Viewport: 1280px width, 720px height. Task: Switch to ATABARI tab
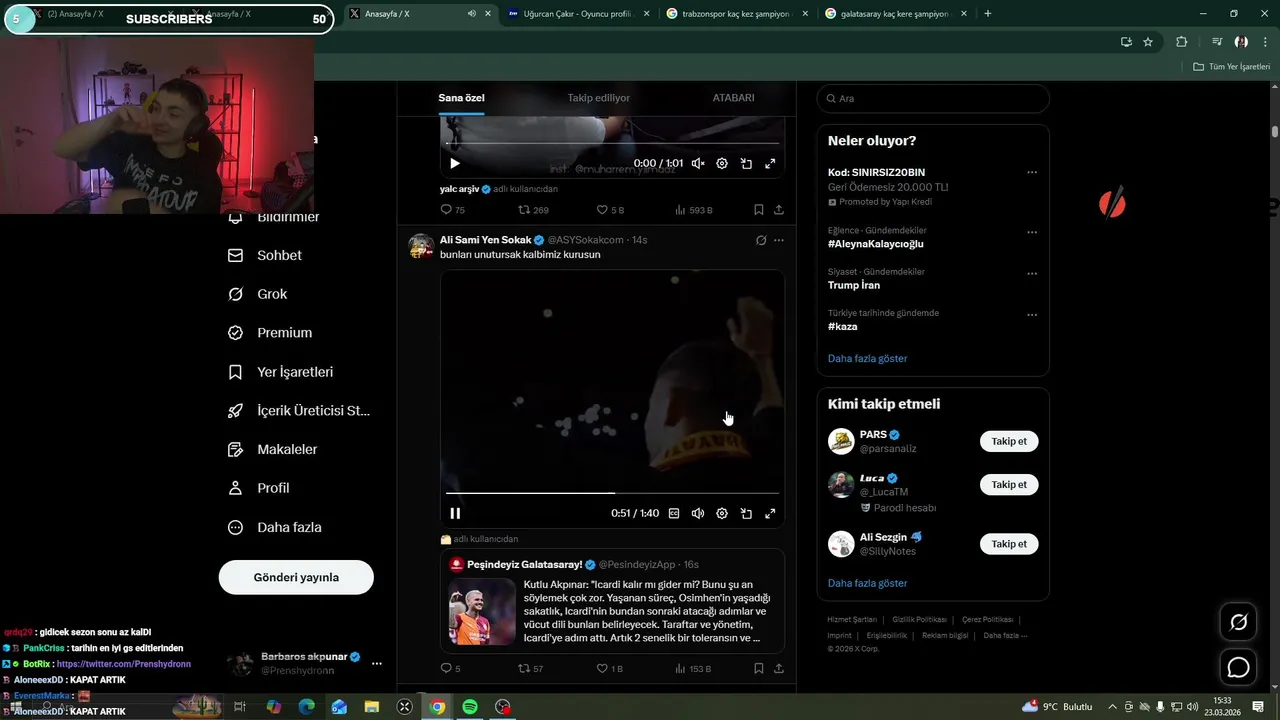pyautogui.click(x=733, y=98)
